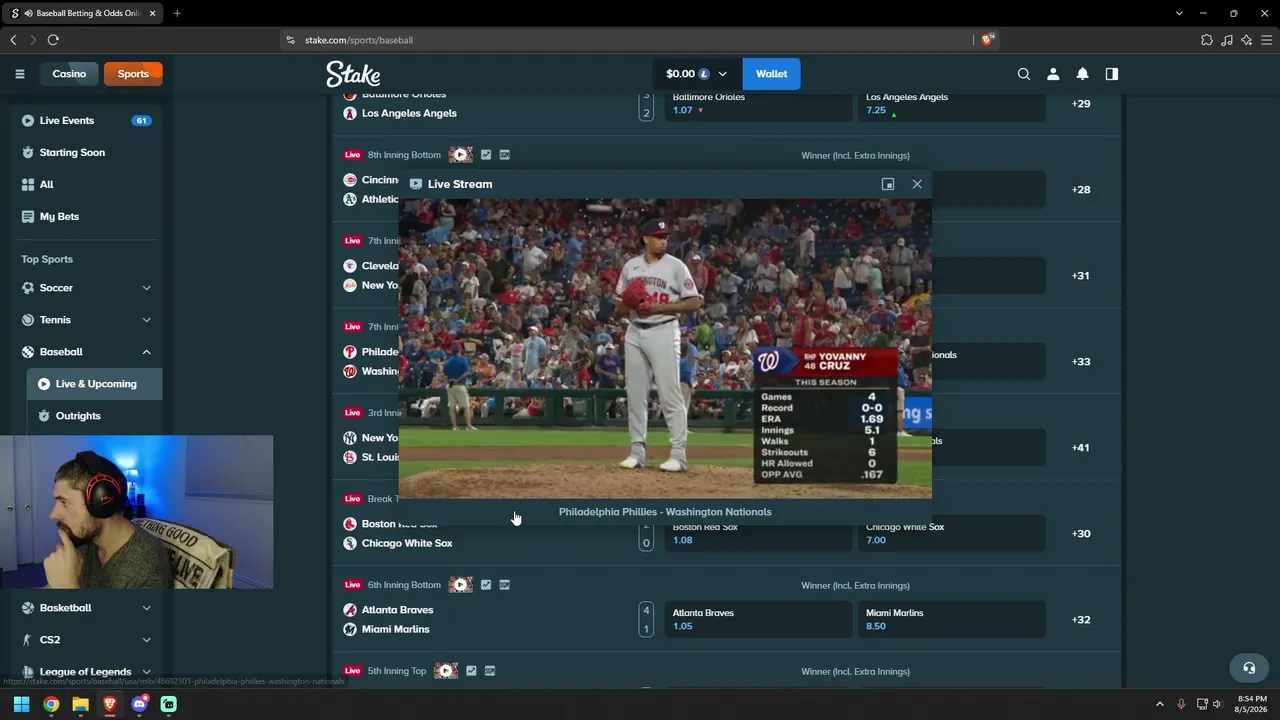Open Stake search with the magnifier icon
1280x720 pixels.
[x=1024, y=74]
